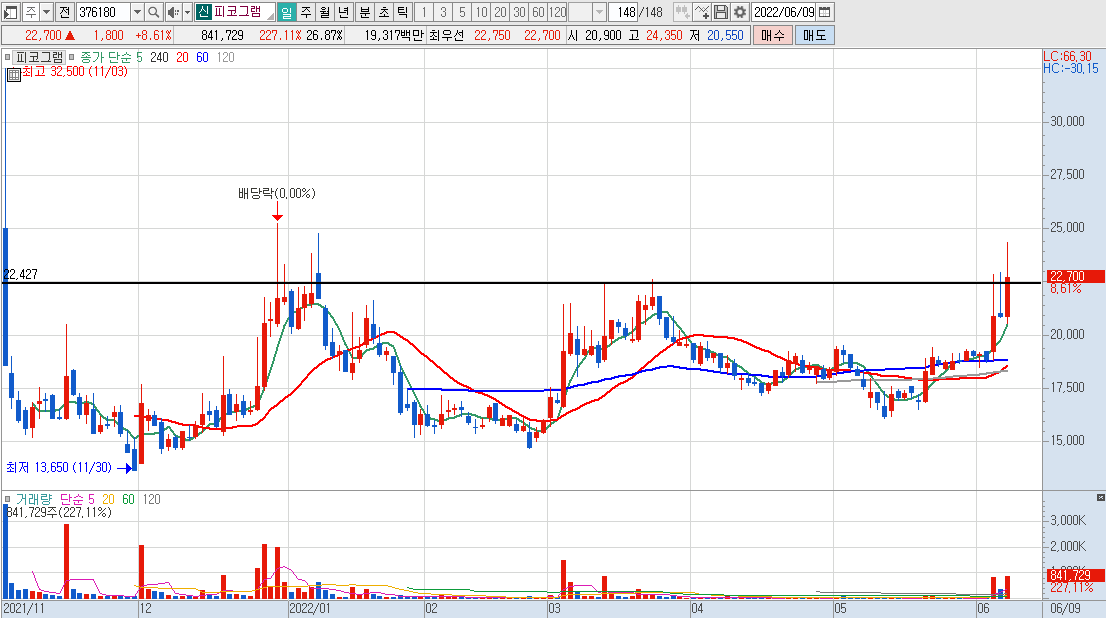Click the LC:66.30 indicator text
The height and width of the screenshot is (618, 1106).
click(x=1067, y=56)
